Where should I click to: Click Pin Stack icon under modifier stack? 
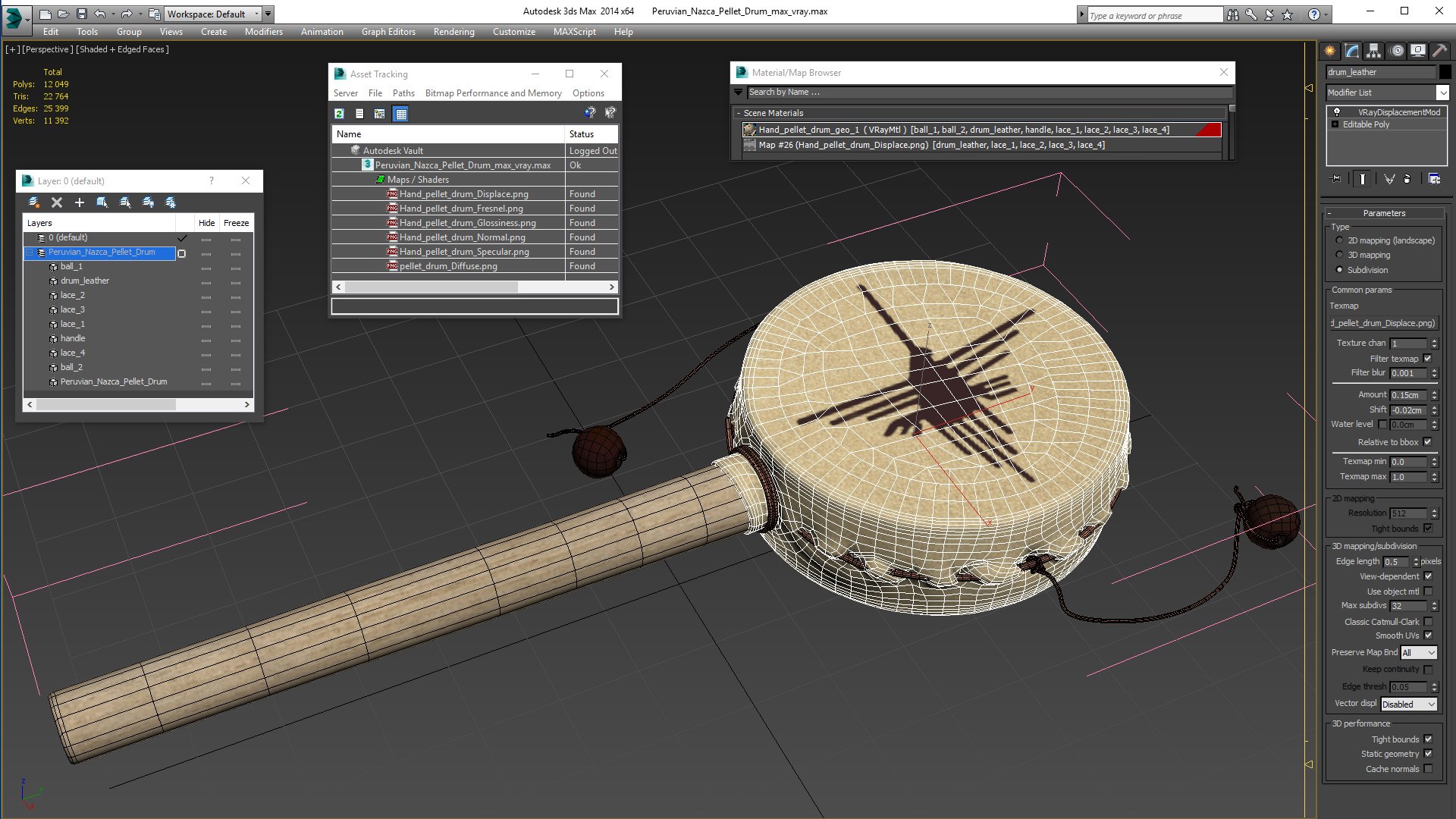click(1336, 179)
